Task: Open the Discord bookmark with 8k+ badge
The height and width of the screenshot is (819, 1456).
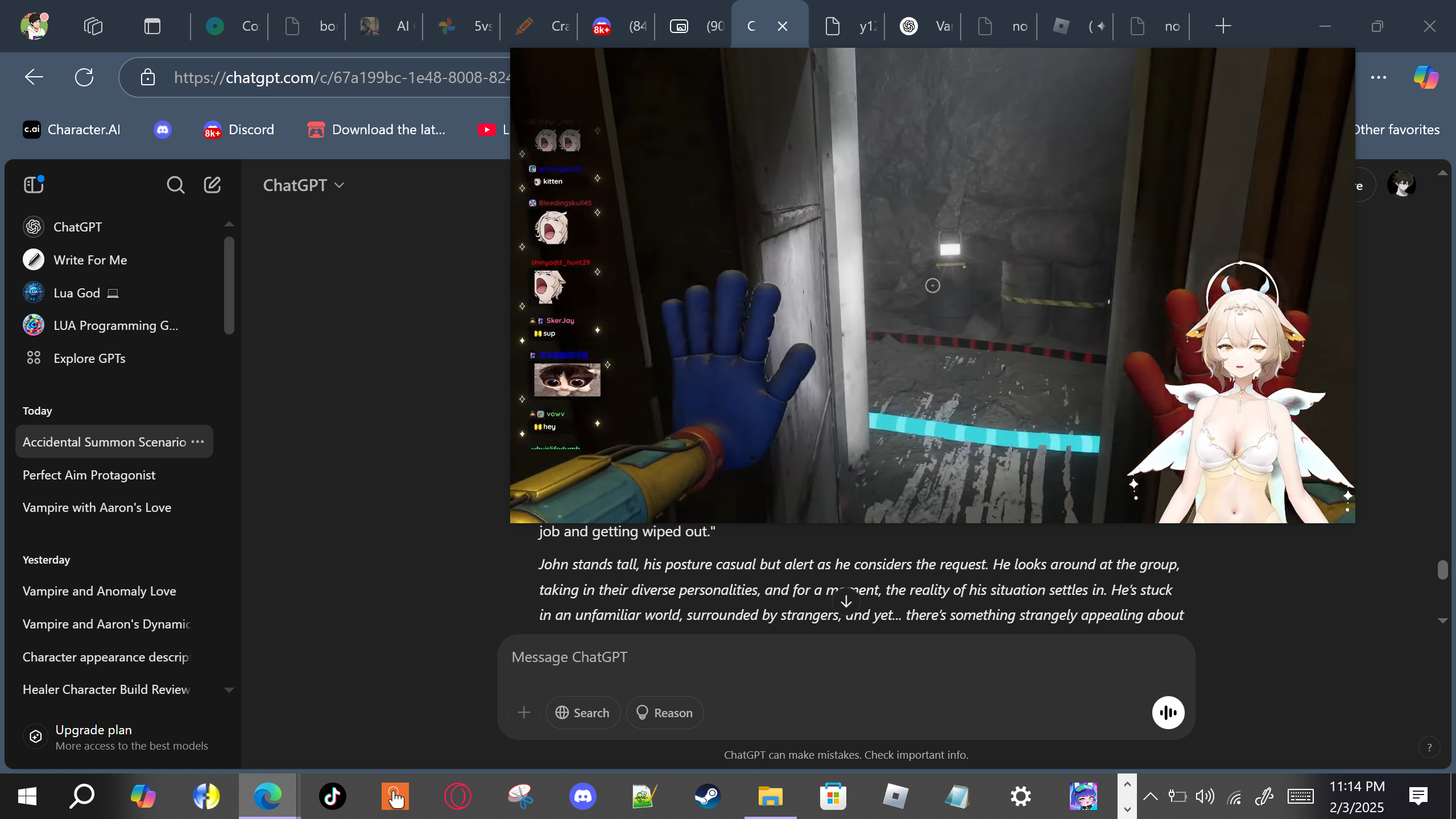Action: pyautogui.click(x=239, y=130)
